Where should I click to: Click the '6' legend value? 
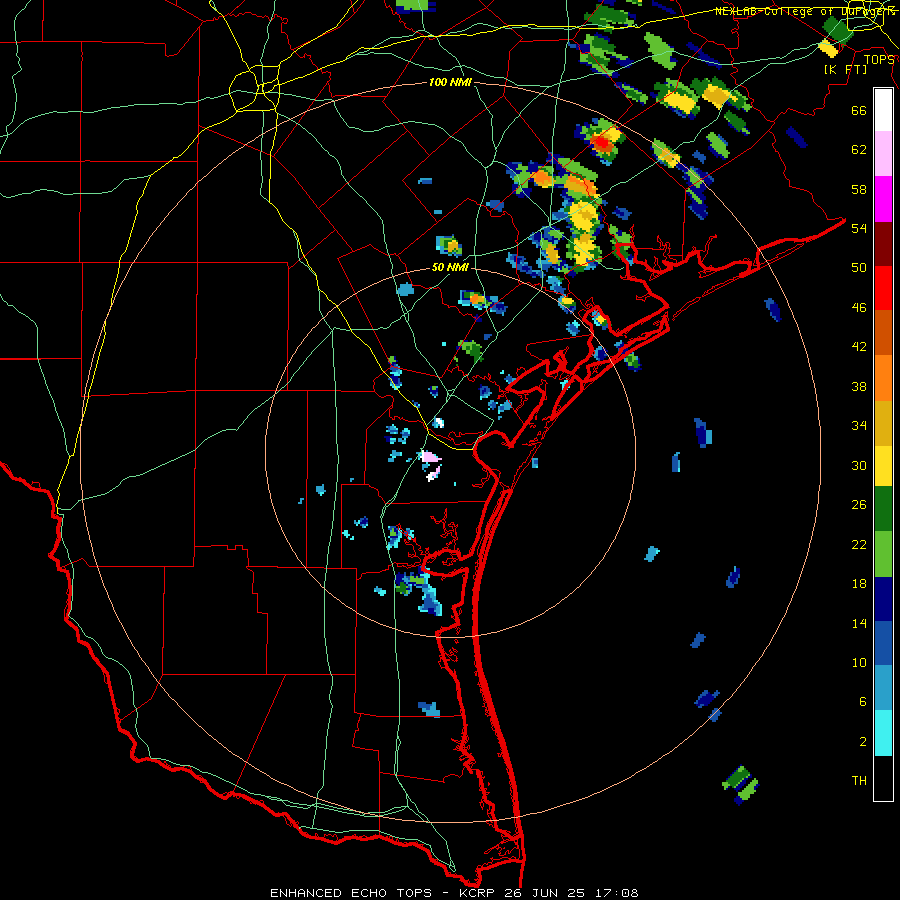863,702
